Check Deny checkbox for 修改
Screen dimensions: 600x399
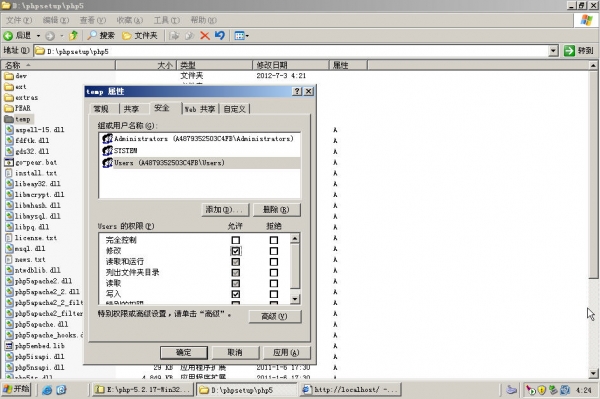pos(274,251)
